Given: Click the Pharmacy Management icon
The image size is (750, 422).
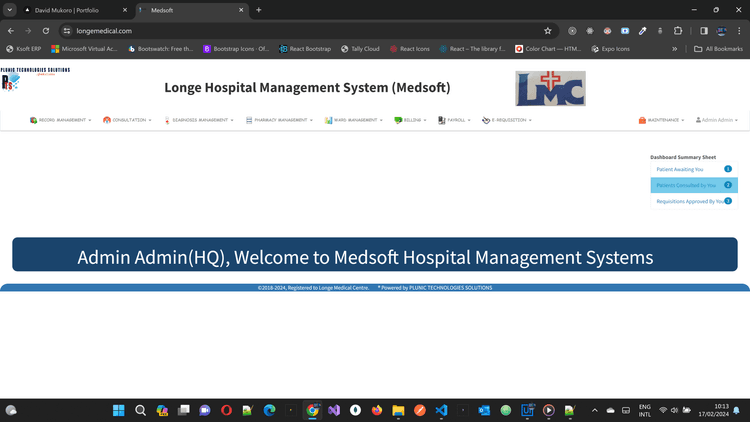Looking at the screenshot, I should pyautogui.click(x=246, y=120).
